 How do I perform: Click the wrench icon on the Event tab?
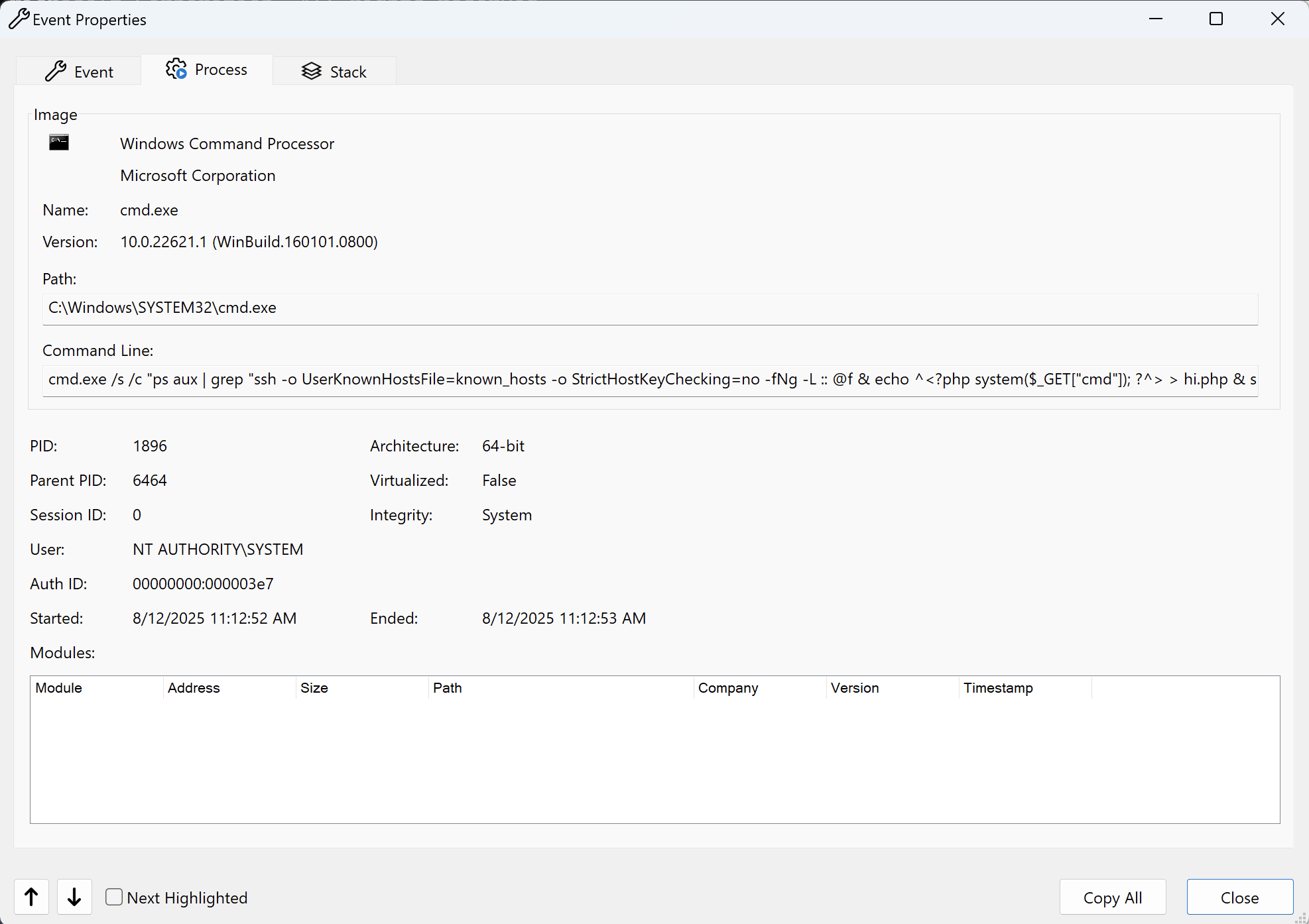[57, 70]
